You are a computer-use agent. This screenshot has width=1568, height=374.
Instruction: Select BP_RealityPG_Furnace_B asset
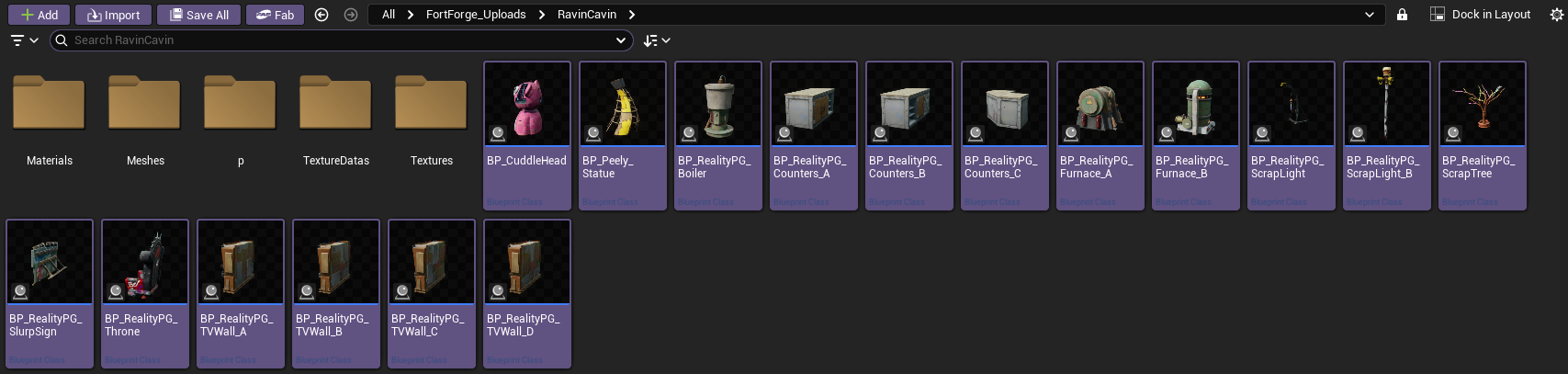[1196, 136]
